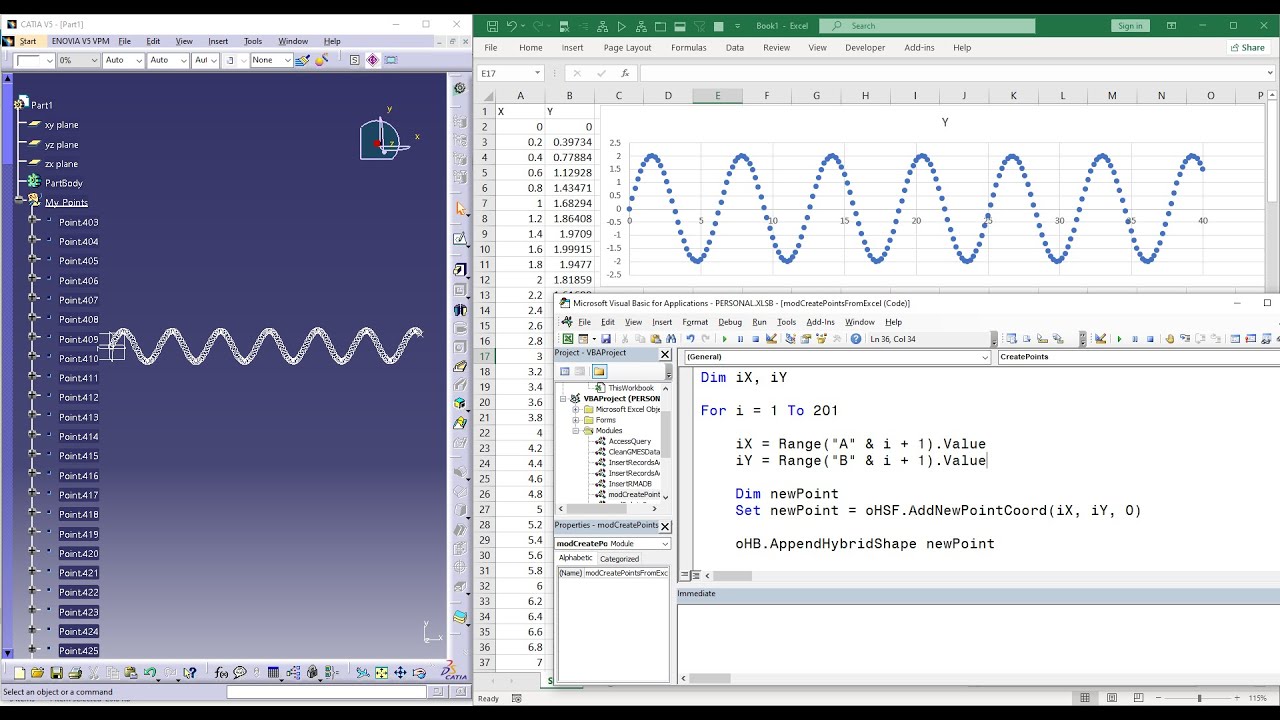Image resolution: width=1280 pixels, height=720 pixels.
Task: Click Excel formula bar fx Insert Function
Action: (x=625, y=73)
